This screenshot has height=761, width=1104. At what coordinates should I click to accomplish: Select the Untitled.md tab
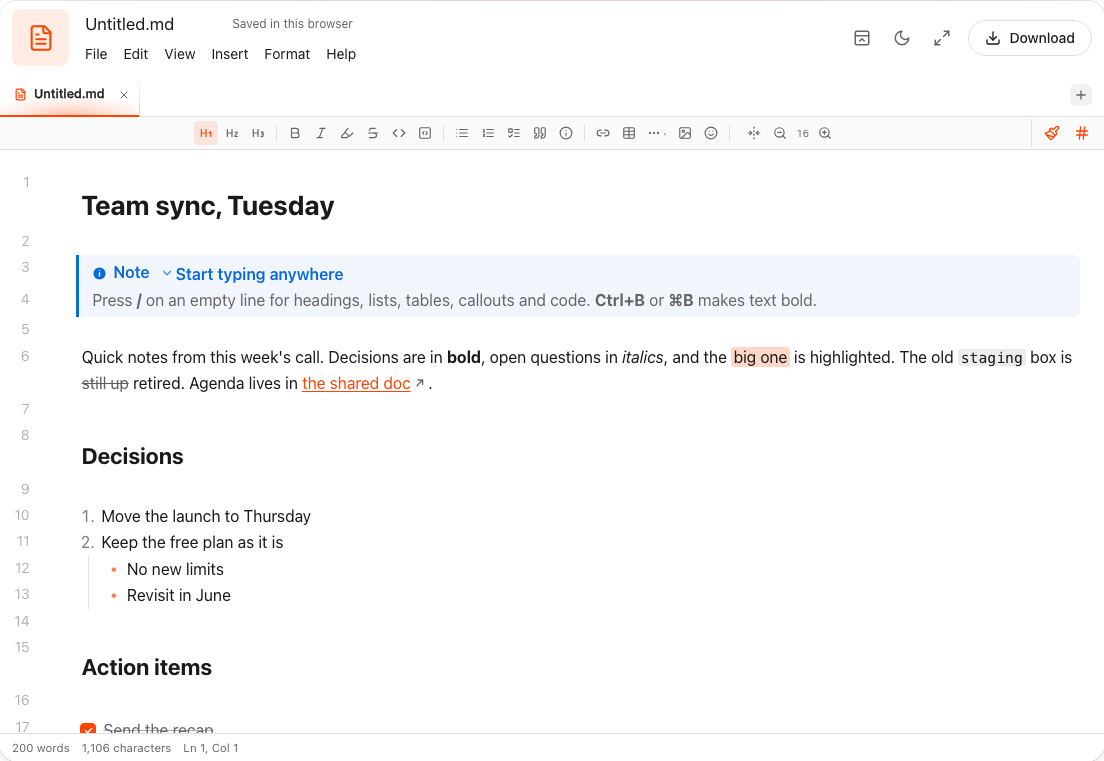(69, 94)
